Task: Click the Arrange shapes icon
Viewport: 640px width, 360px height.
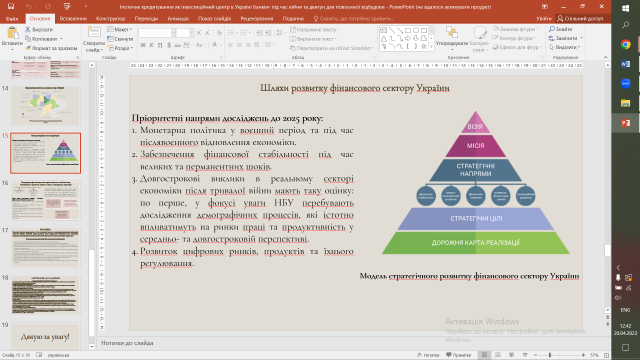Action: (452, 36)
